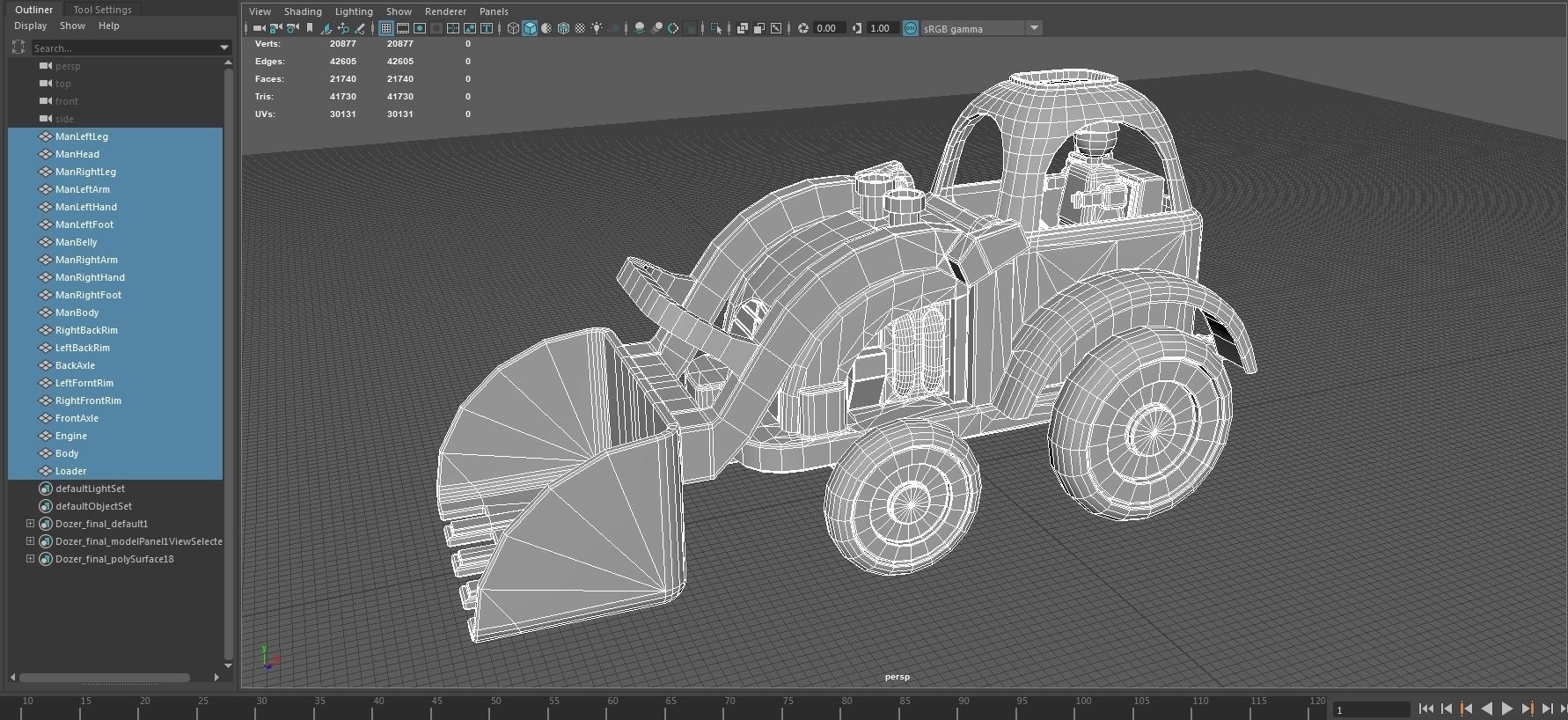
Task: Click the Gamma reset icon
Action: pyautogui.click(x=857, y=28)
